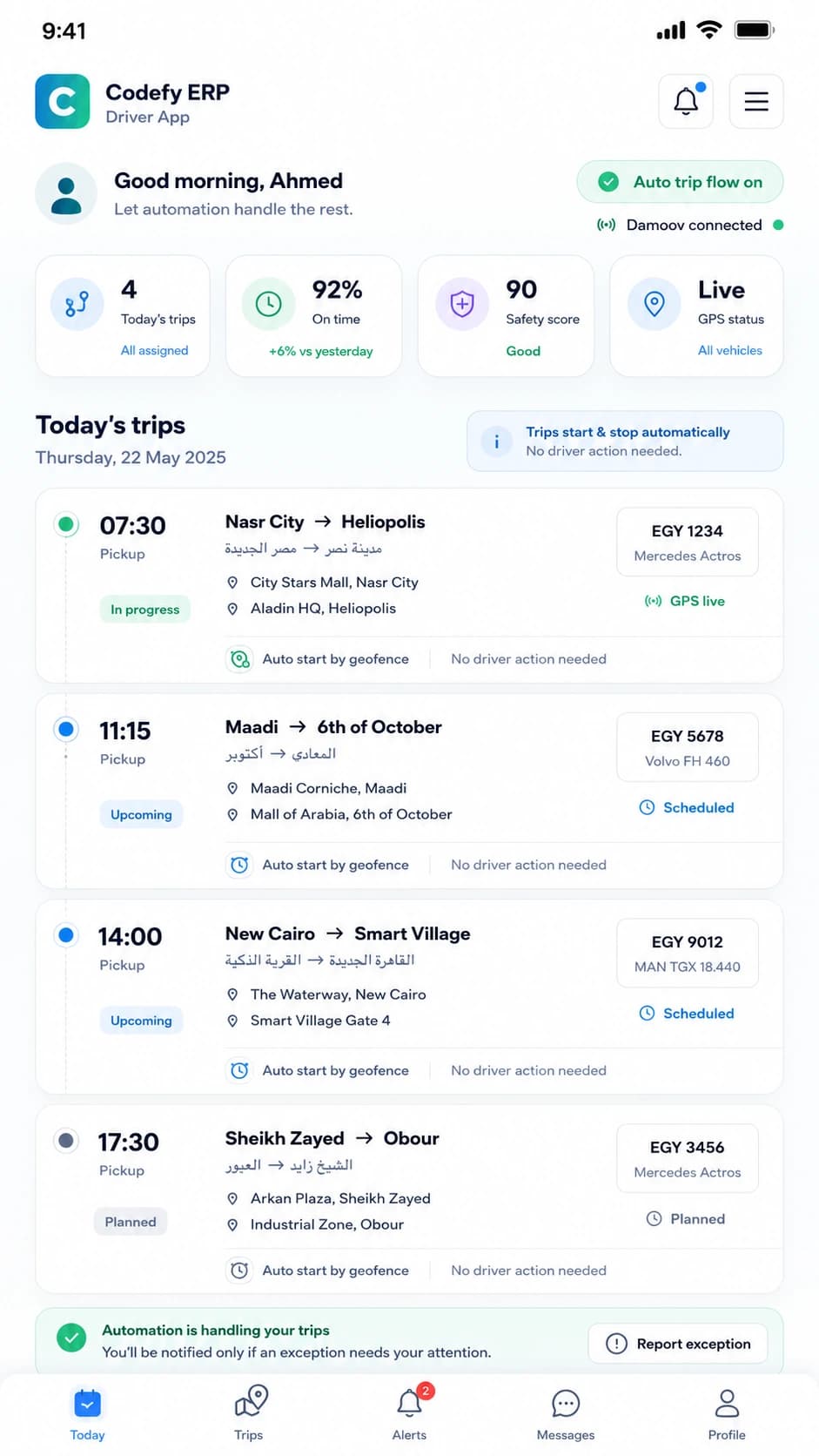Open the notification bell in header
The height and width of the screenshot is (1456, 819).
pyautogui.click(x=686, y=101)
